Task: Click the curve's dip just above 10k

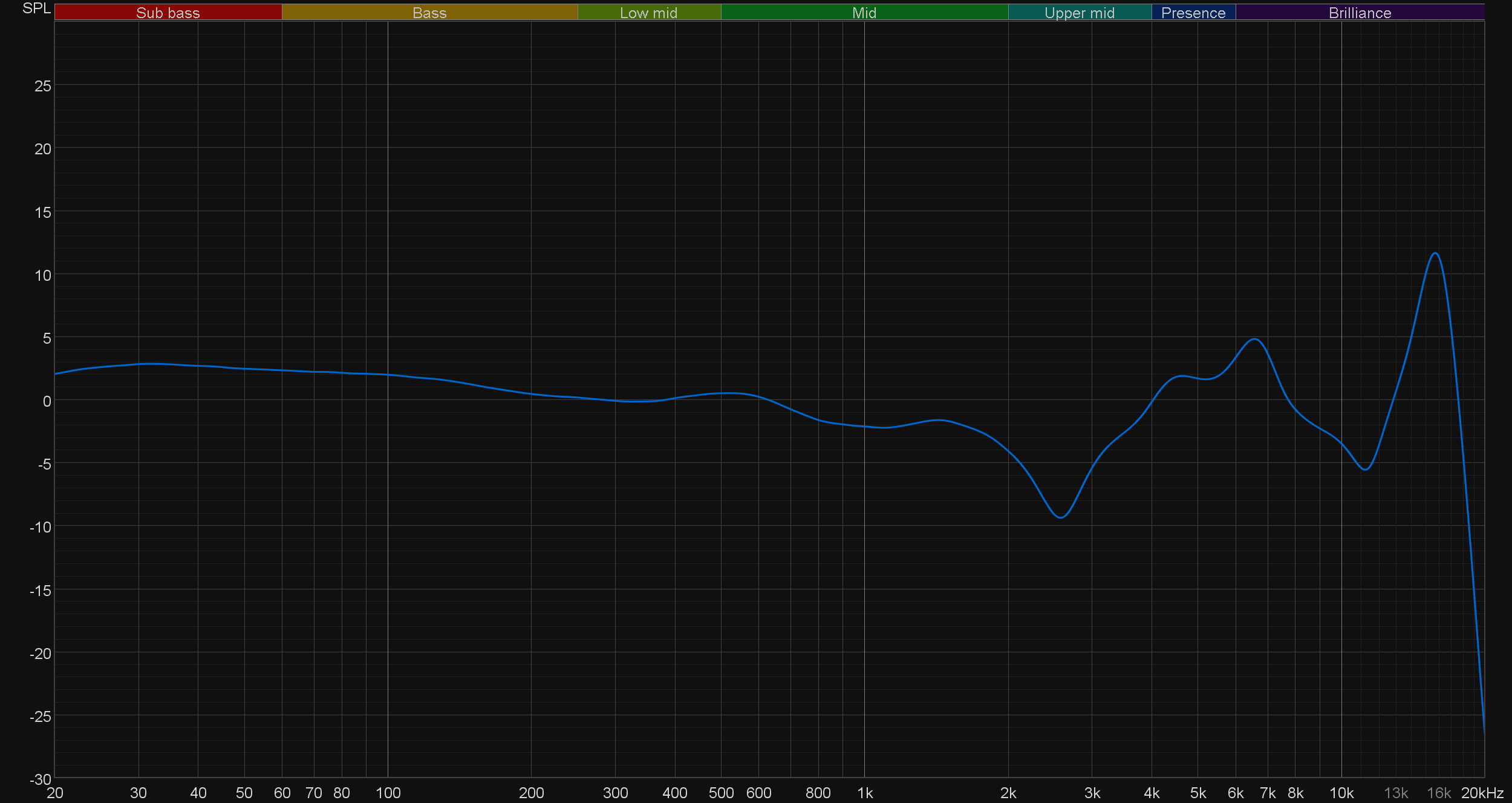Action: 1365,469
